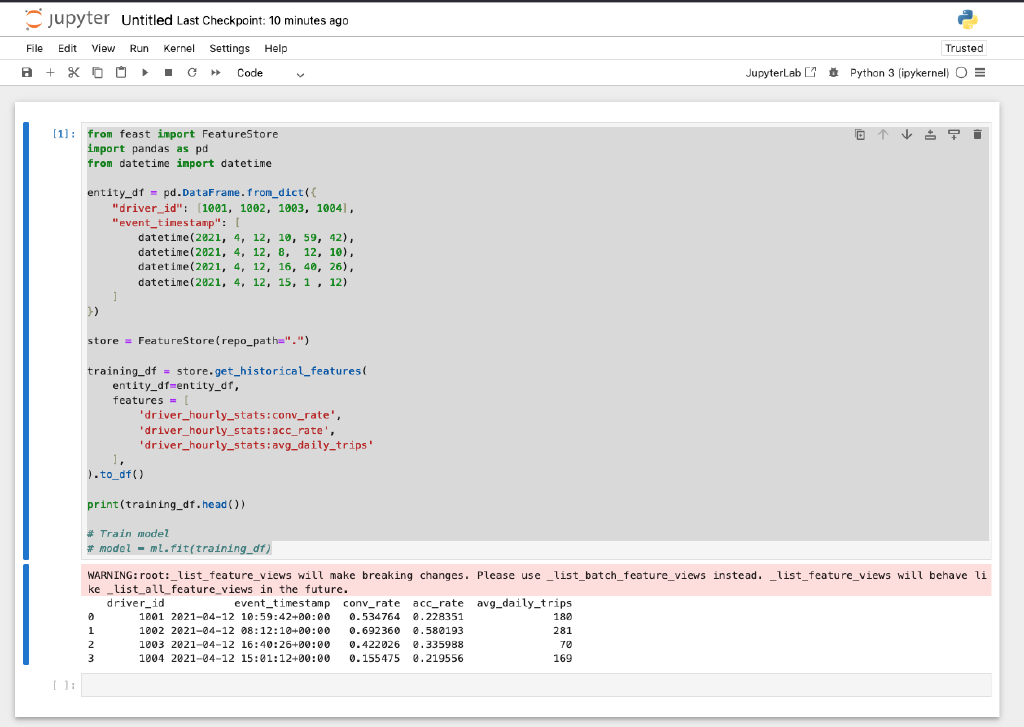Interrupt the kernel with the stop icon

[168, 73]
